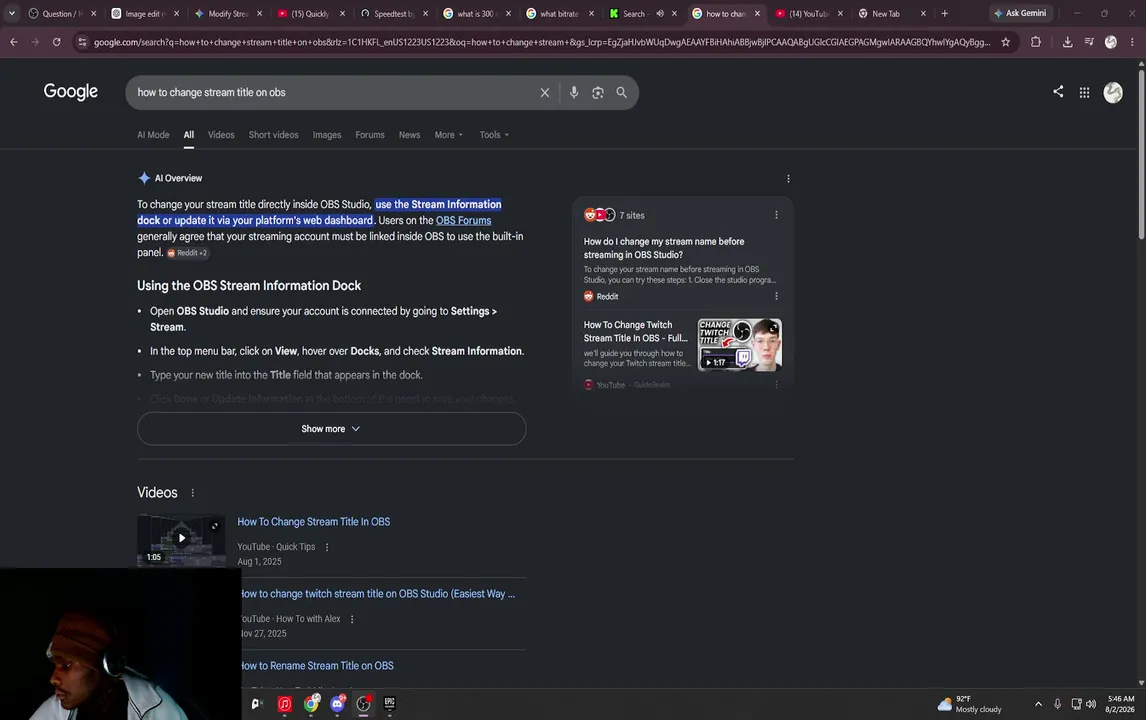Show hidden system tray icons
Screen dimensions: 1146x720
(1039, 704)
